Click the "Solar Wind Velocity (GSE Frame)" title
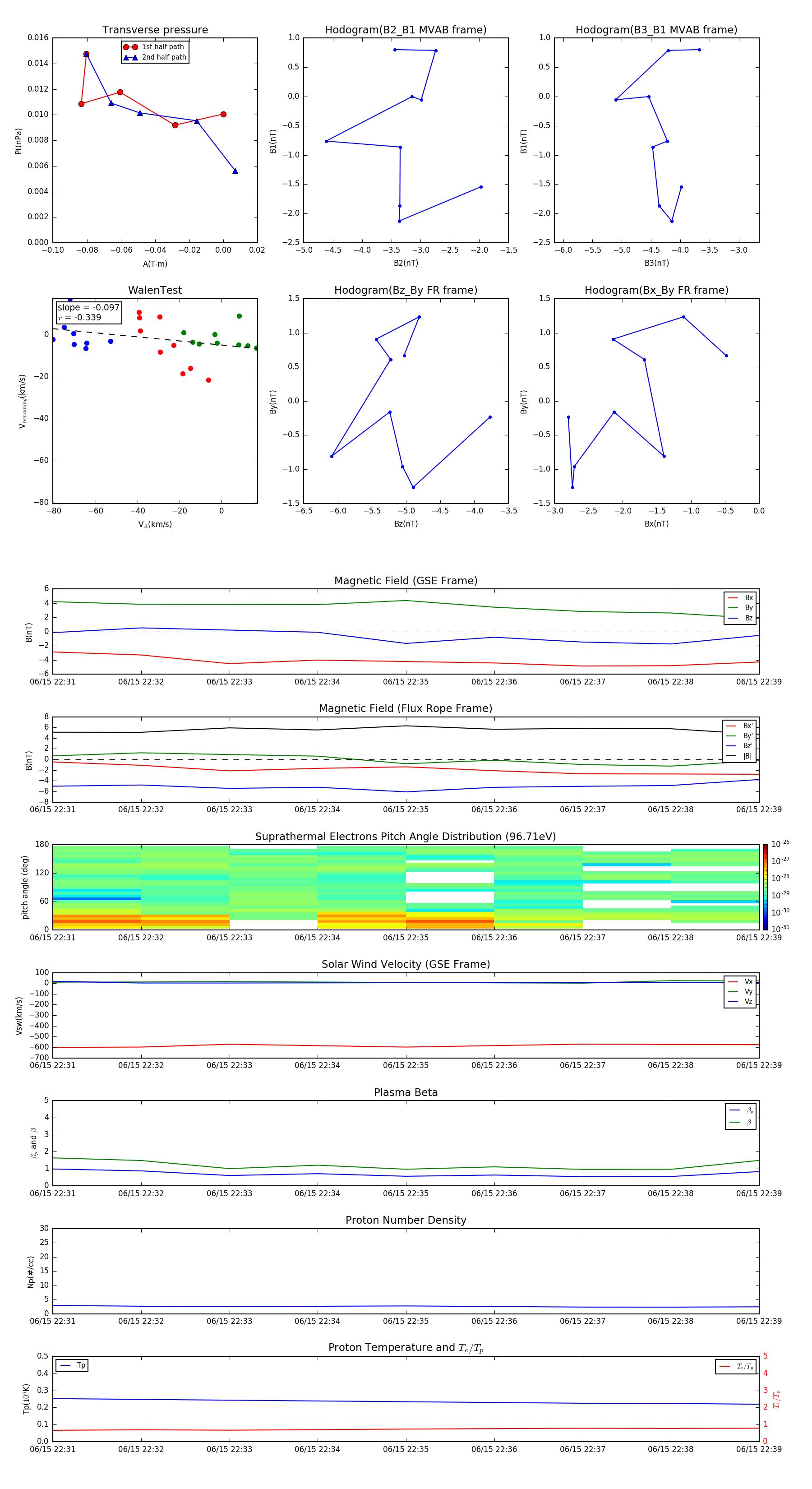This screenshot has width=812, height=1489. pyautogui.click(x=406, y=964)
